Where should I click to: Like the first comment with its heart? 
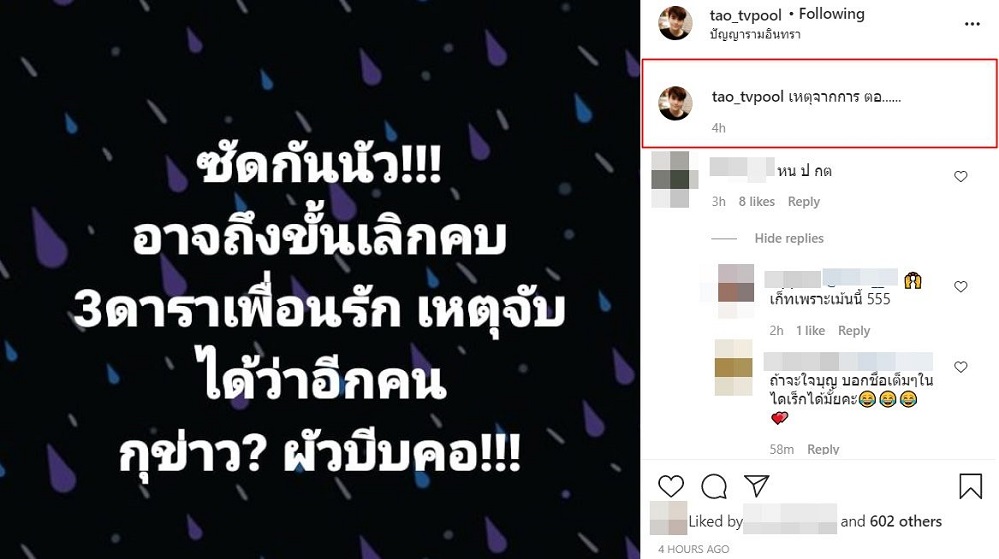coord(961,177)
